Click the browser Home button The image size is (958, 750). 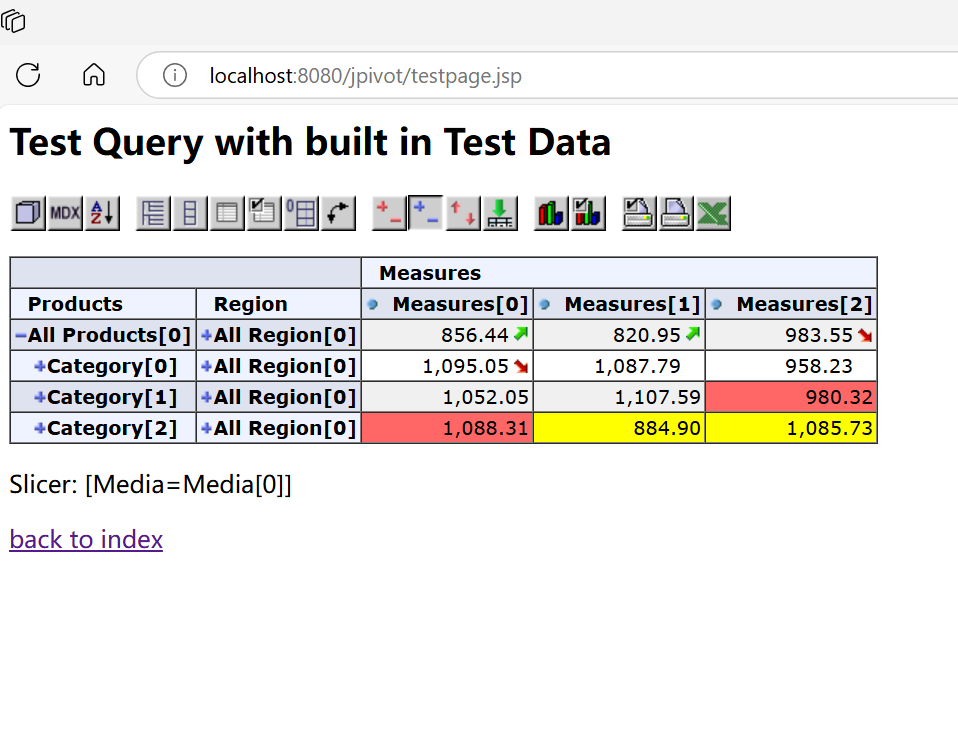pos(94,75)
